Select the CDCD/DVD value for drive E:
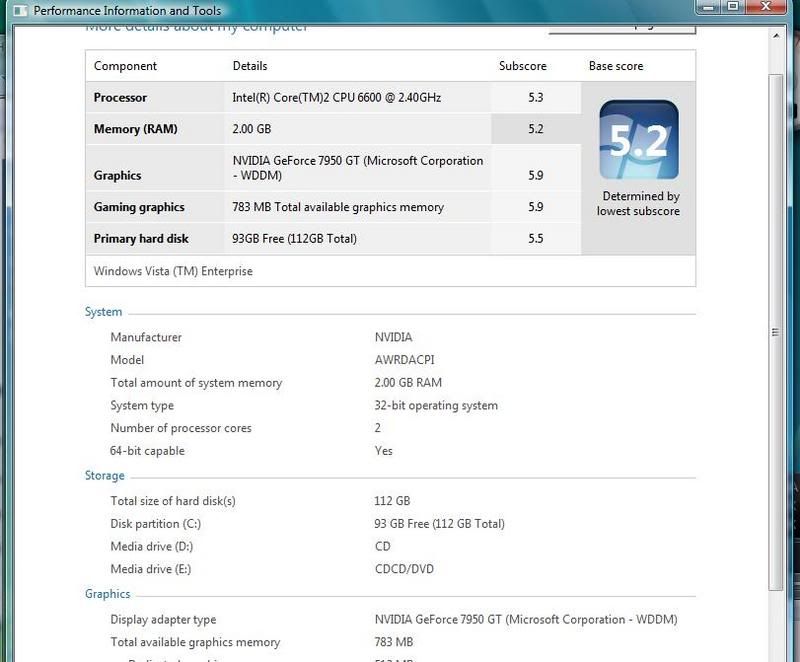The image size is (800, 662). (404, 569)
